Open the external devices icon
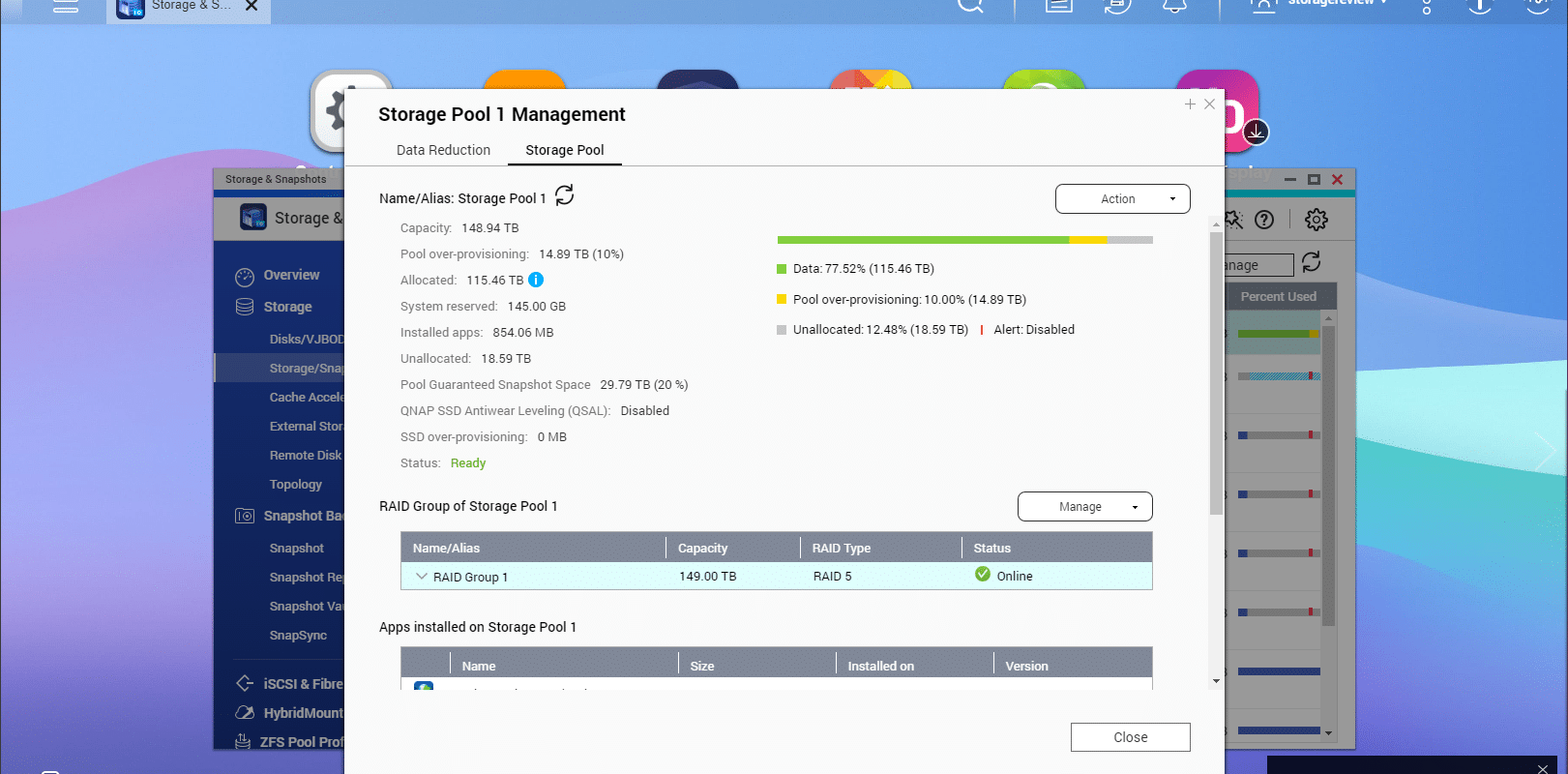Screen dimensions: 1568x774 coord(1117,5)
